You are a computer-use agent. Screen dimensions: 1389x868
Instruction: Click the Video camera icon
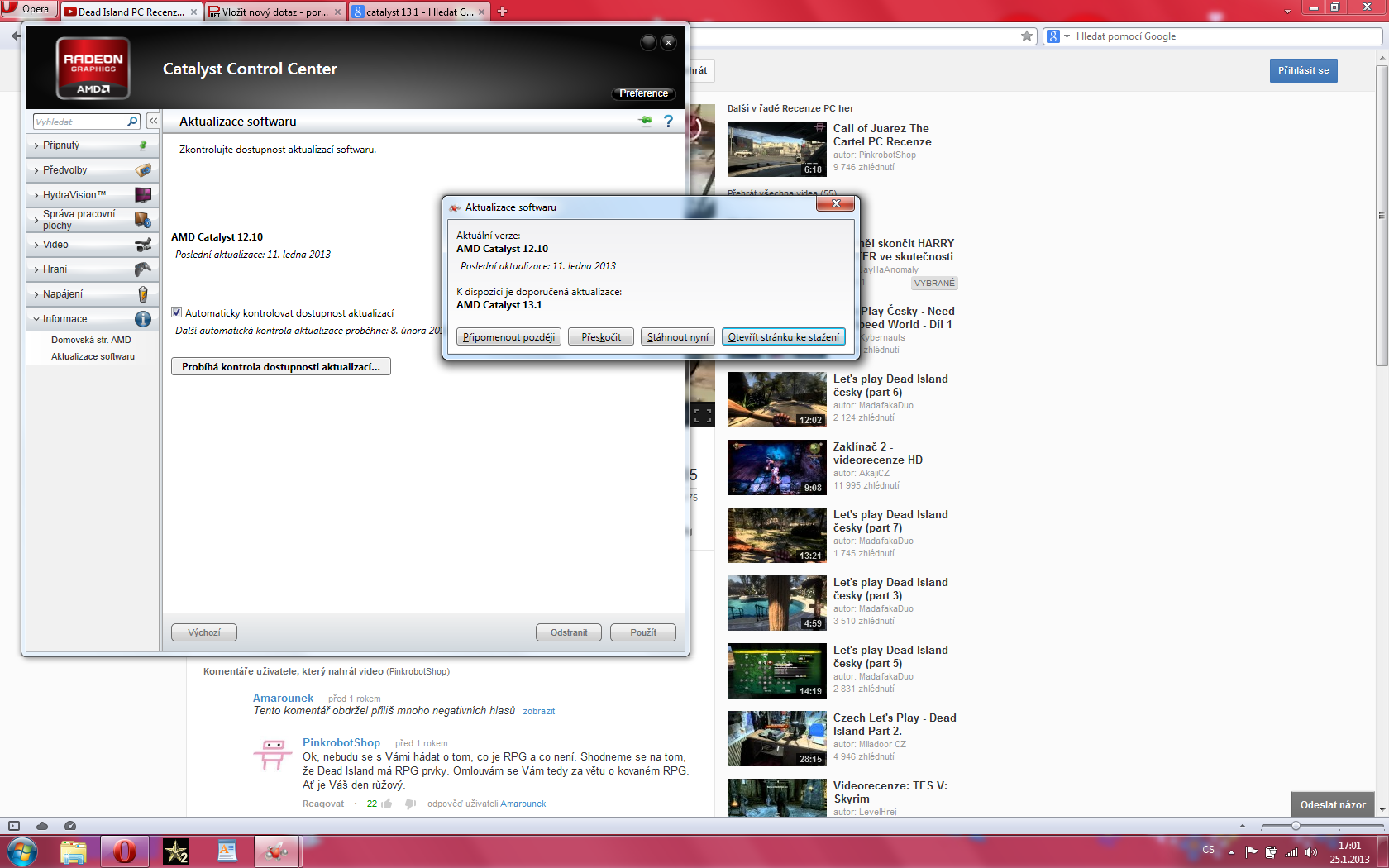tap(143, 245)
